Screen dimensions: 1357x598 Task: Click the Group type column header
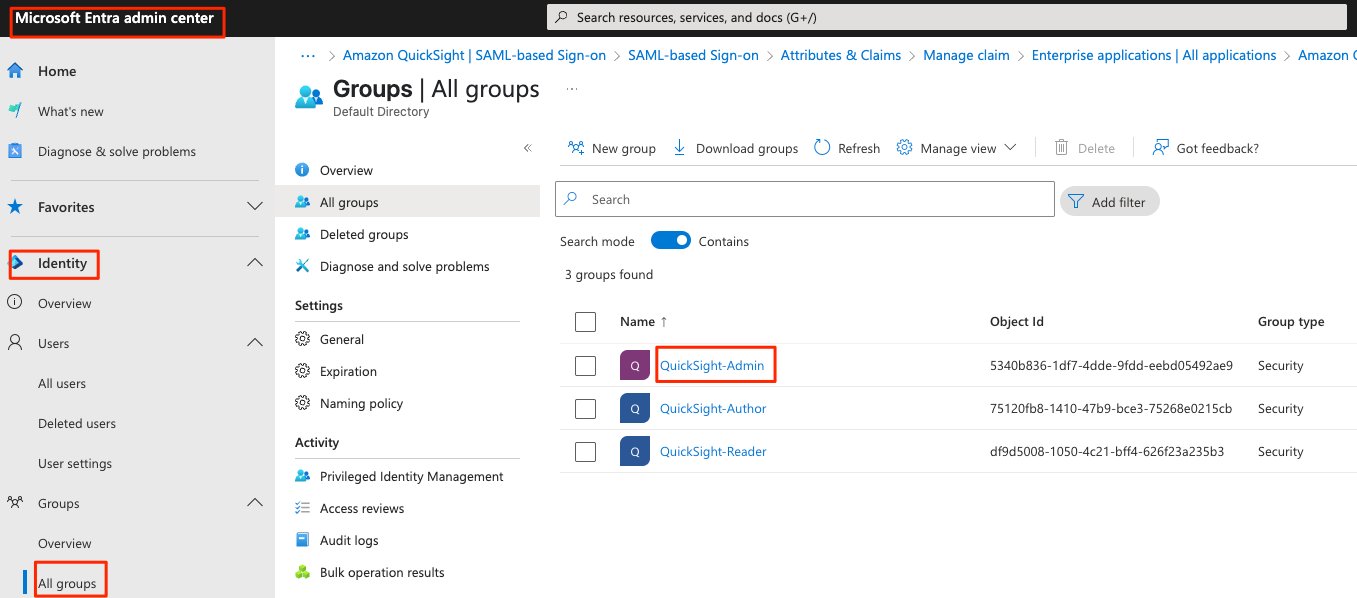[1291, 322]
